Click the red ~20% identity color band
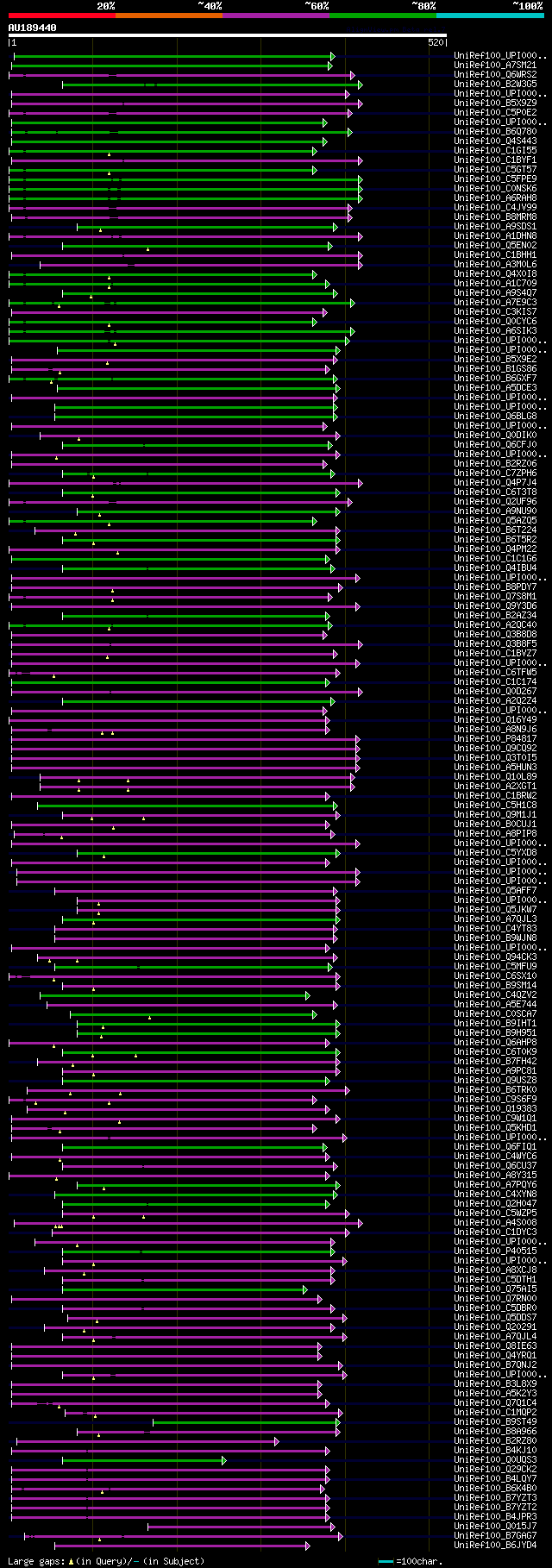The height and width of the screenshot is (1568, 552). coord(61,15)
